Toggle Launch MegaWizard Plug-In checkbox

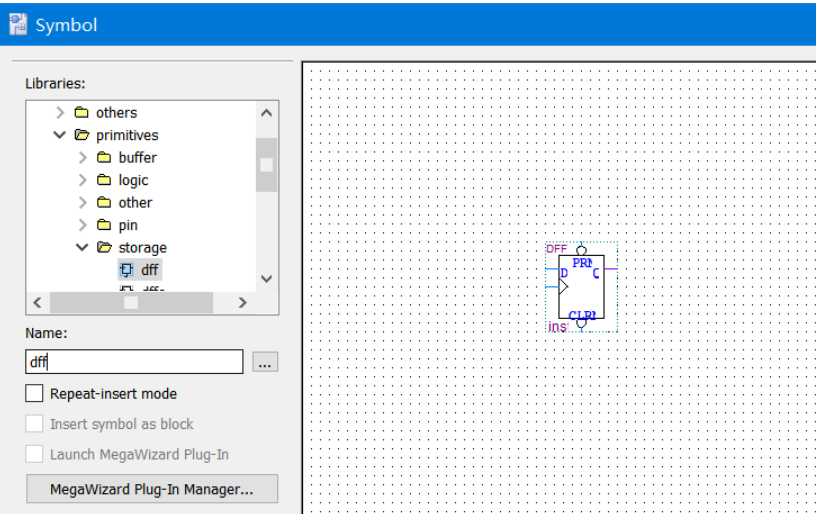coord(34,454)
